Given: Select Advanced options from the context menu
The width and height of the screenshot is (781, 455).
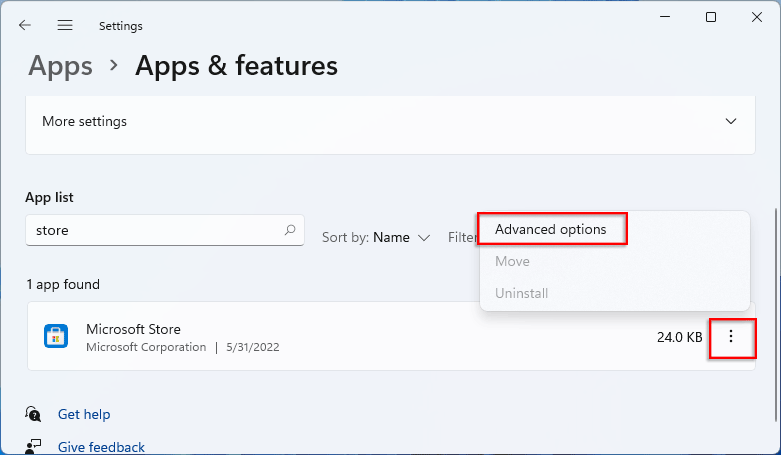Looking at the screenshot, I should (x=551, y=229).
